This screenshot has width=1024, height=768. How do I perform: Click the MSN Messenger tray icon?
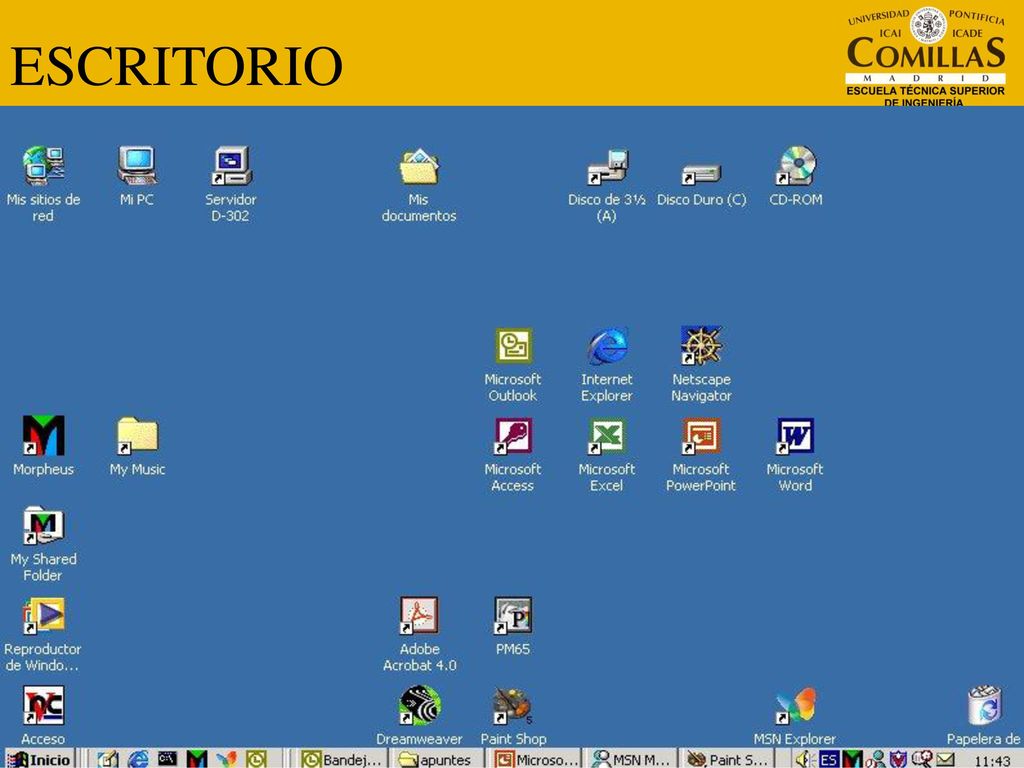(x=874, y=760)
